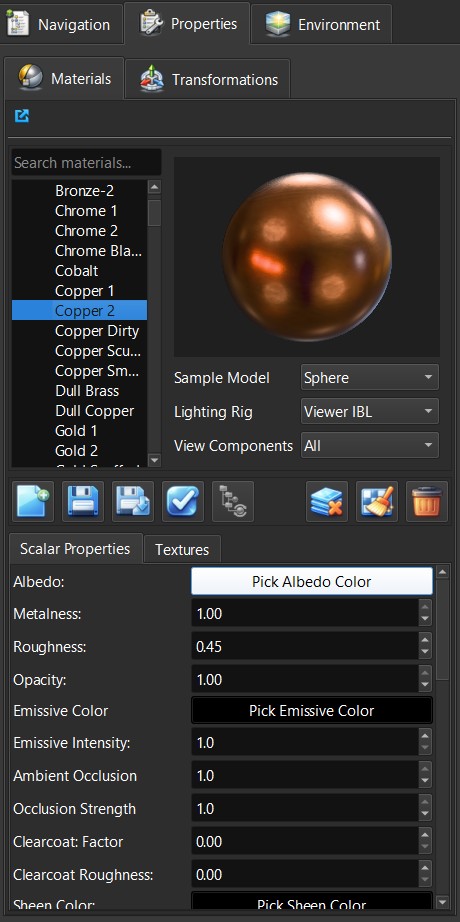Click the save material floppy icon
The image size is (460, 922).
(83, 502)
